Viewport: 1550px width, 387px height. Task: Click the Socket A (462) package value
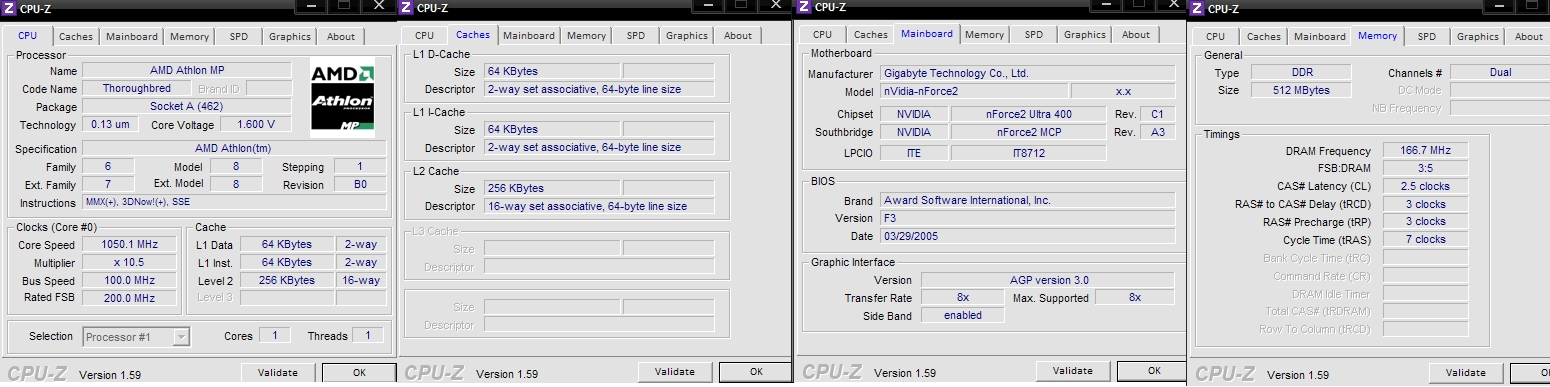[187, 107]
